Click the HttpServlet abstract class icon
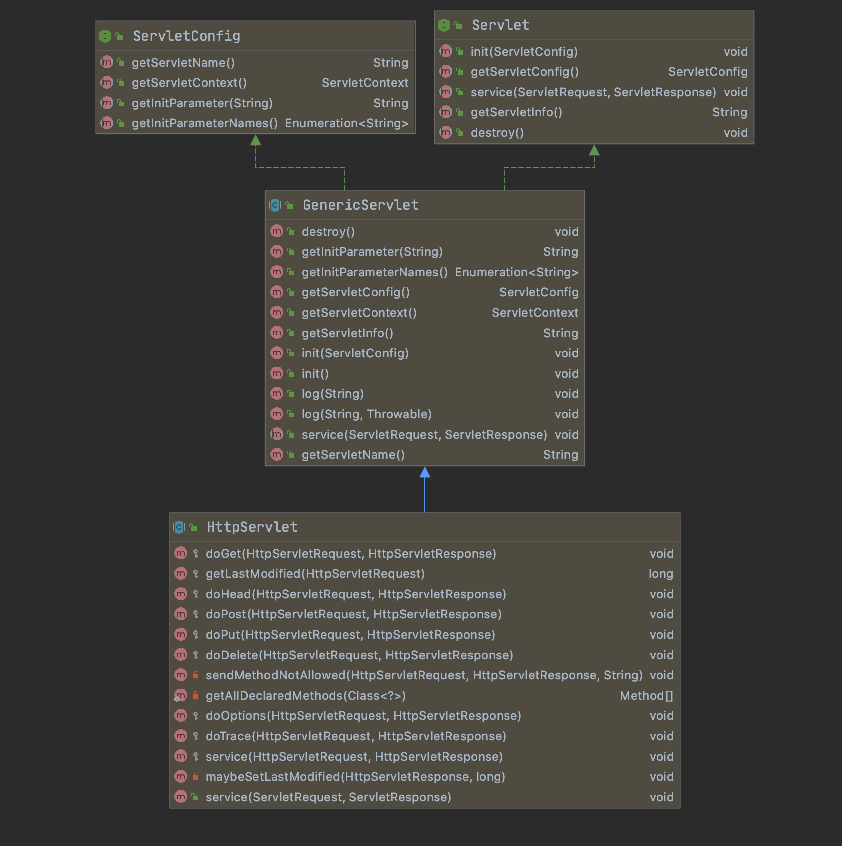Viewport: 842px width, 846px height. tap(179, 527)
